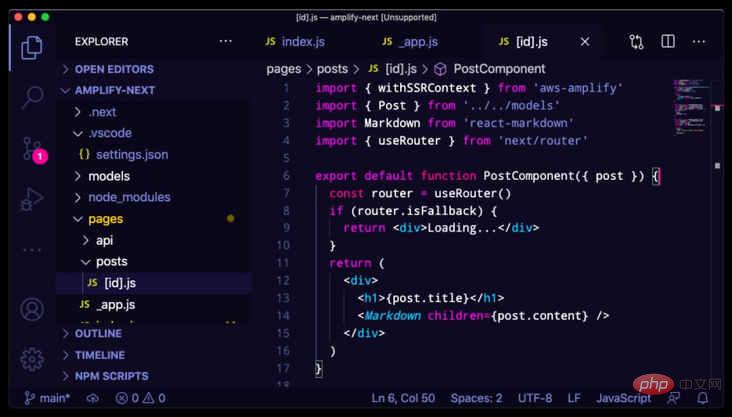This screenshot has width=732, height=417.
Task: Open the Explorer view in activity bar
Action: (32, 46)
